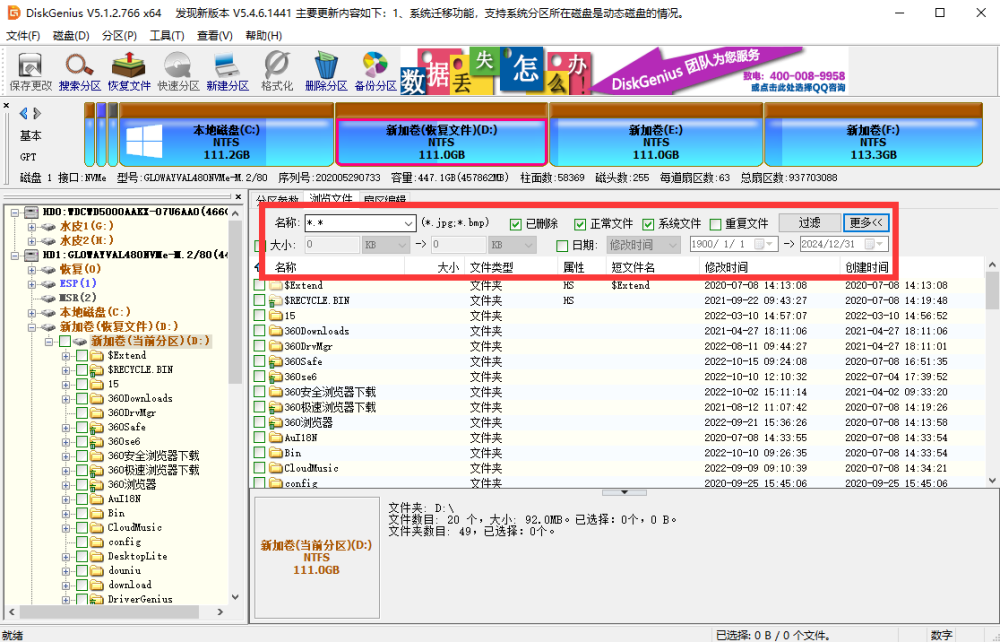This screenshot has height=642, width=1000.
Task: Open the 搜索分区 search partition tool
Action: (80, 71)
